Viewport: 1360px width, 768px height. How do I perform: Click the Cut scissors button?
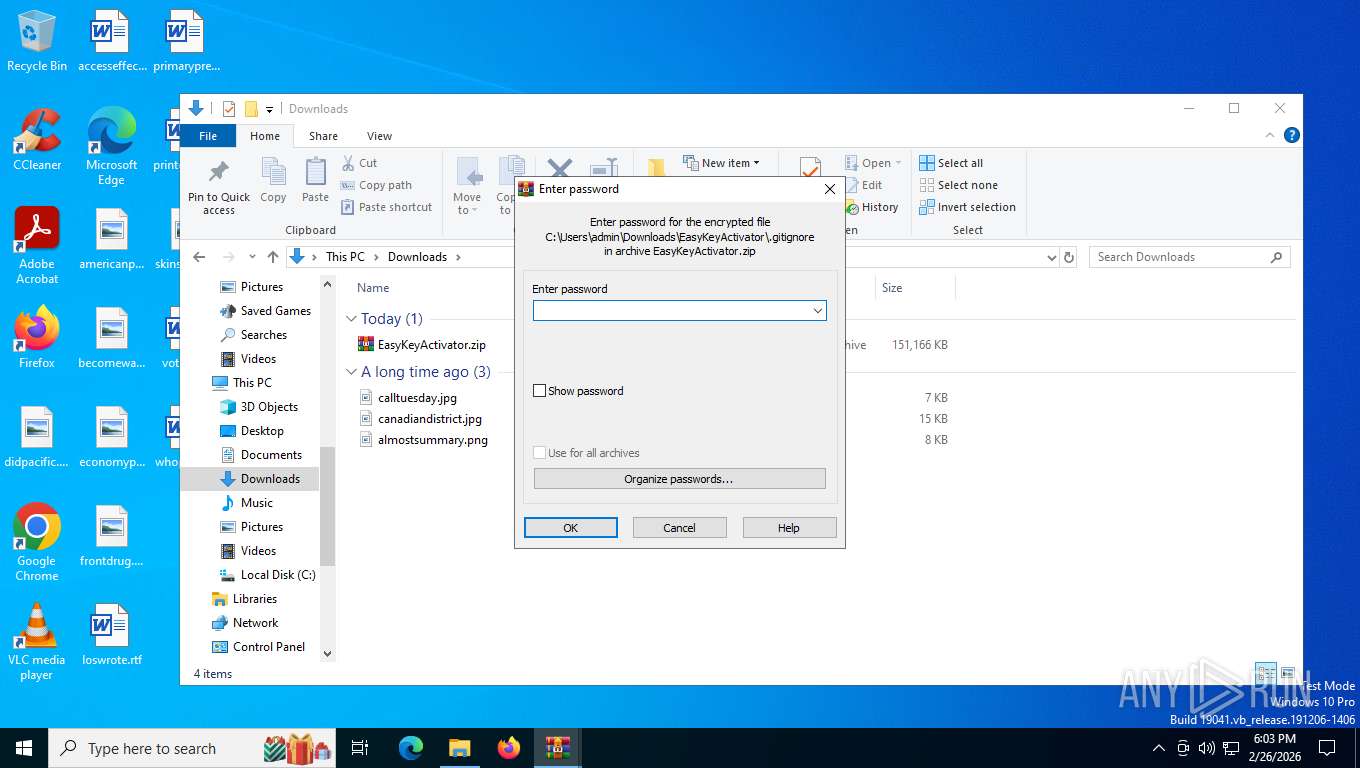click(x=359, y=163)
